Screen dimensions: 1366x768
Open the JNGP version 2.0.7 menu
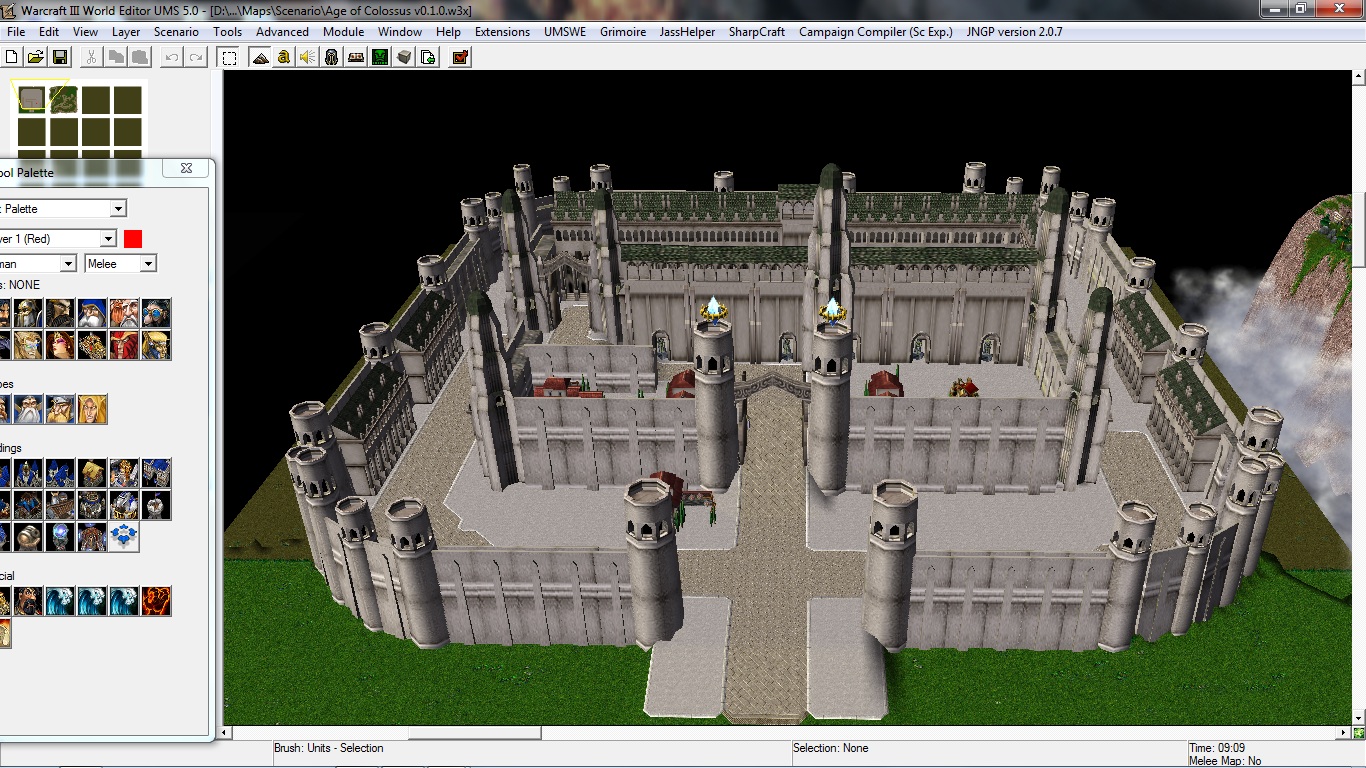[x=1014, y=32]
